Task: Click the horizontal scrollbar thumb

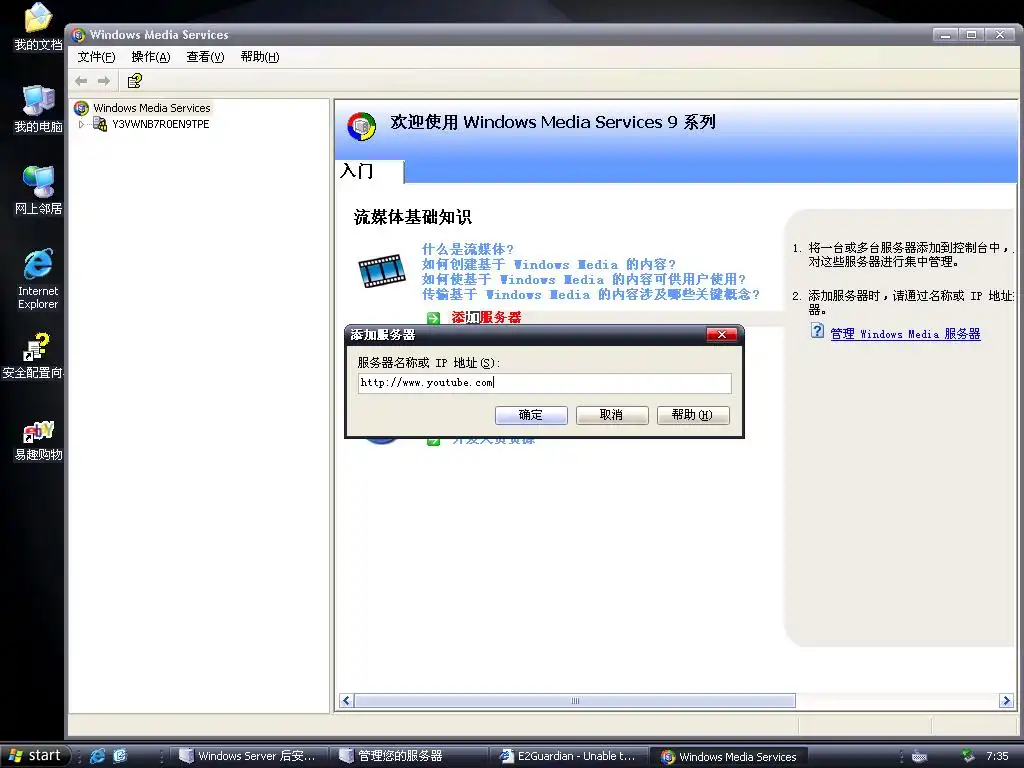Action: 575,701
